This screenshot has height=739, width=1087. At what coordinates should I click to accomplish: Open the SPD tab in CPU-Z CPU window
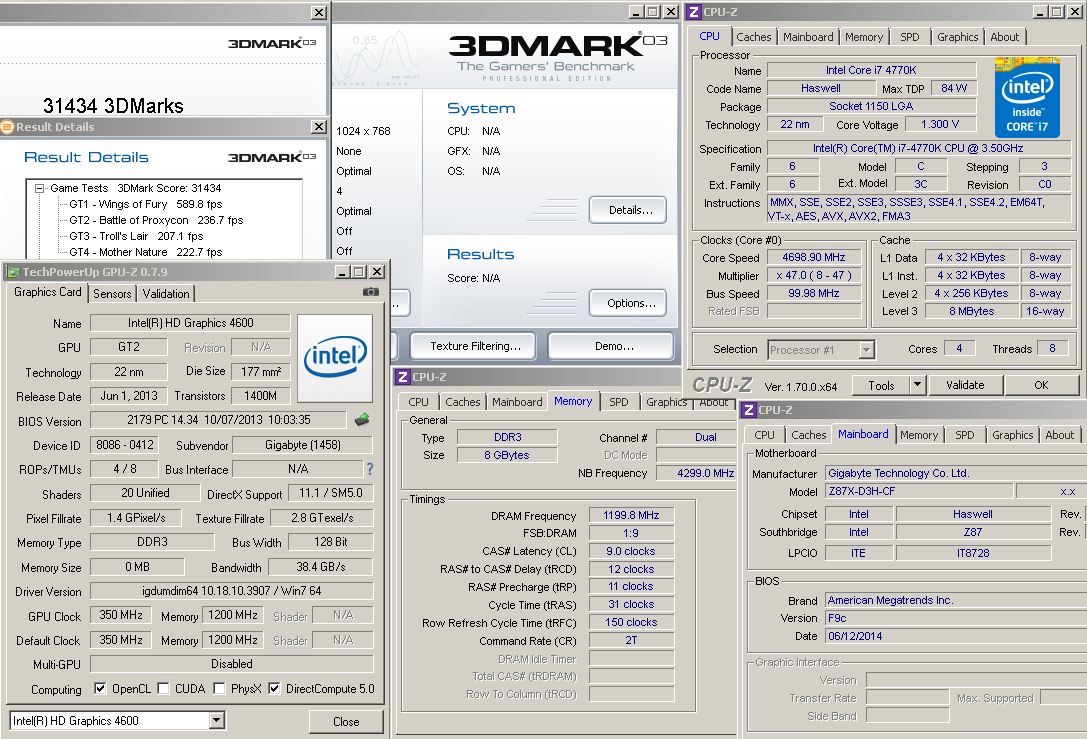click(x=910, y=37)
